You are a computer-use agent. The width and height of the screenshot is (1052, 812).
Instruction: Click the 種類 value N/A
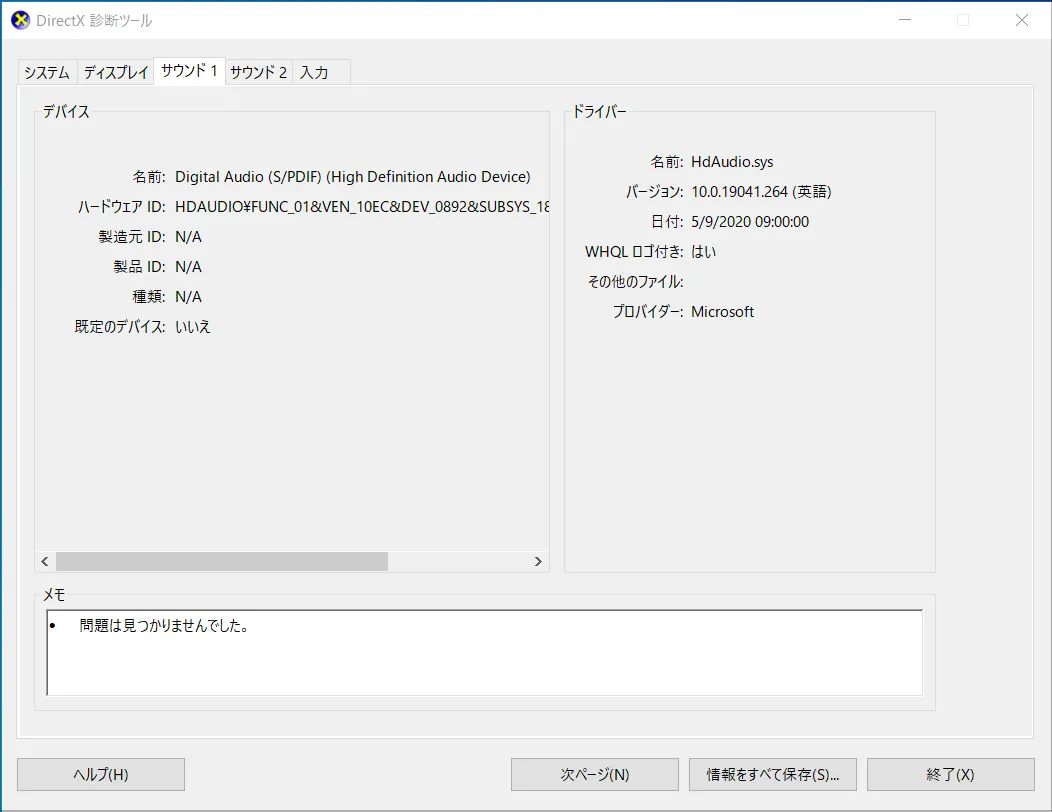(x=189, y=297)
